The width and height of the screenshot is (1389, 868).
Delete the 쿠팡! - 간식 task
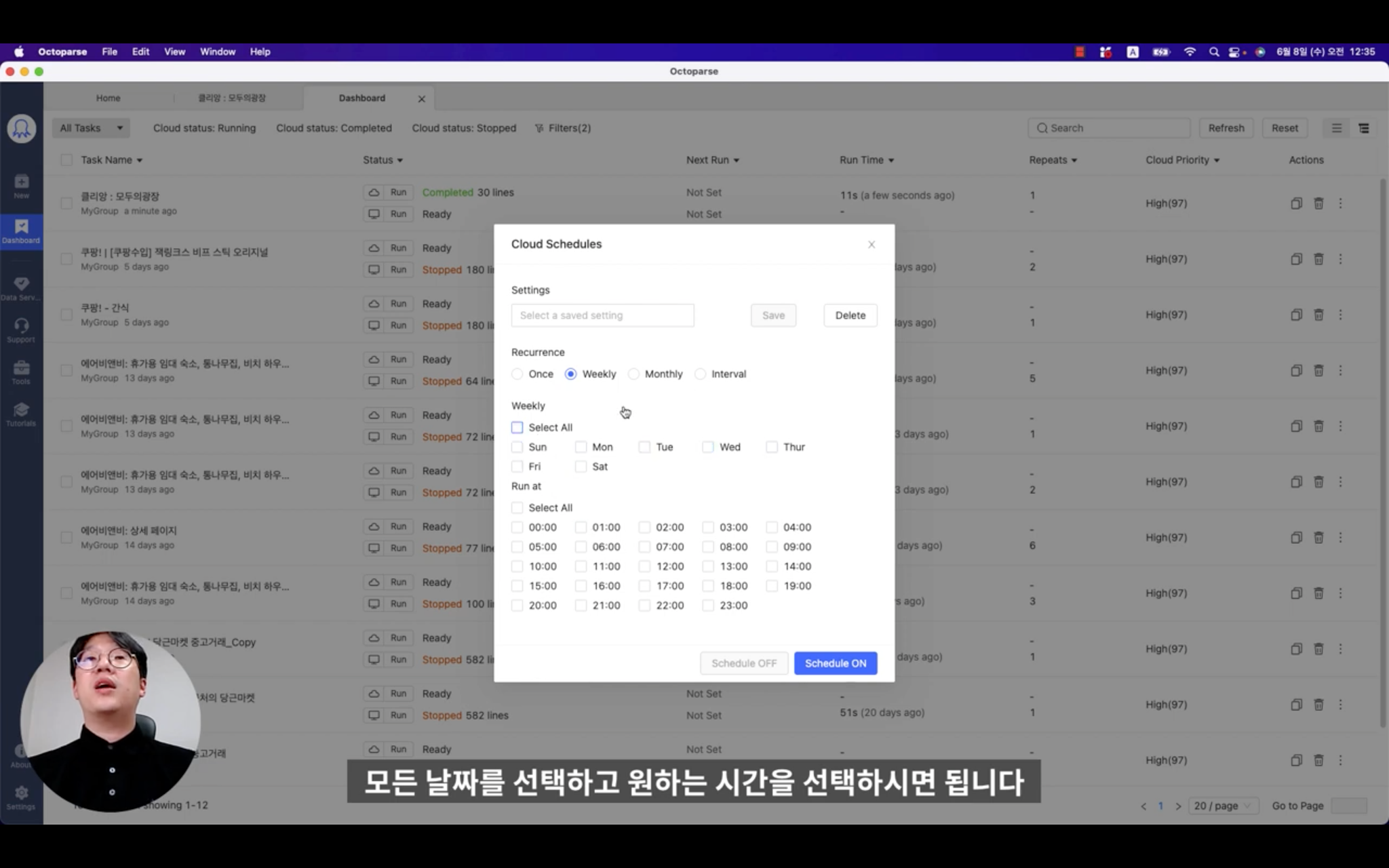(x=1318, y=315)
